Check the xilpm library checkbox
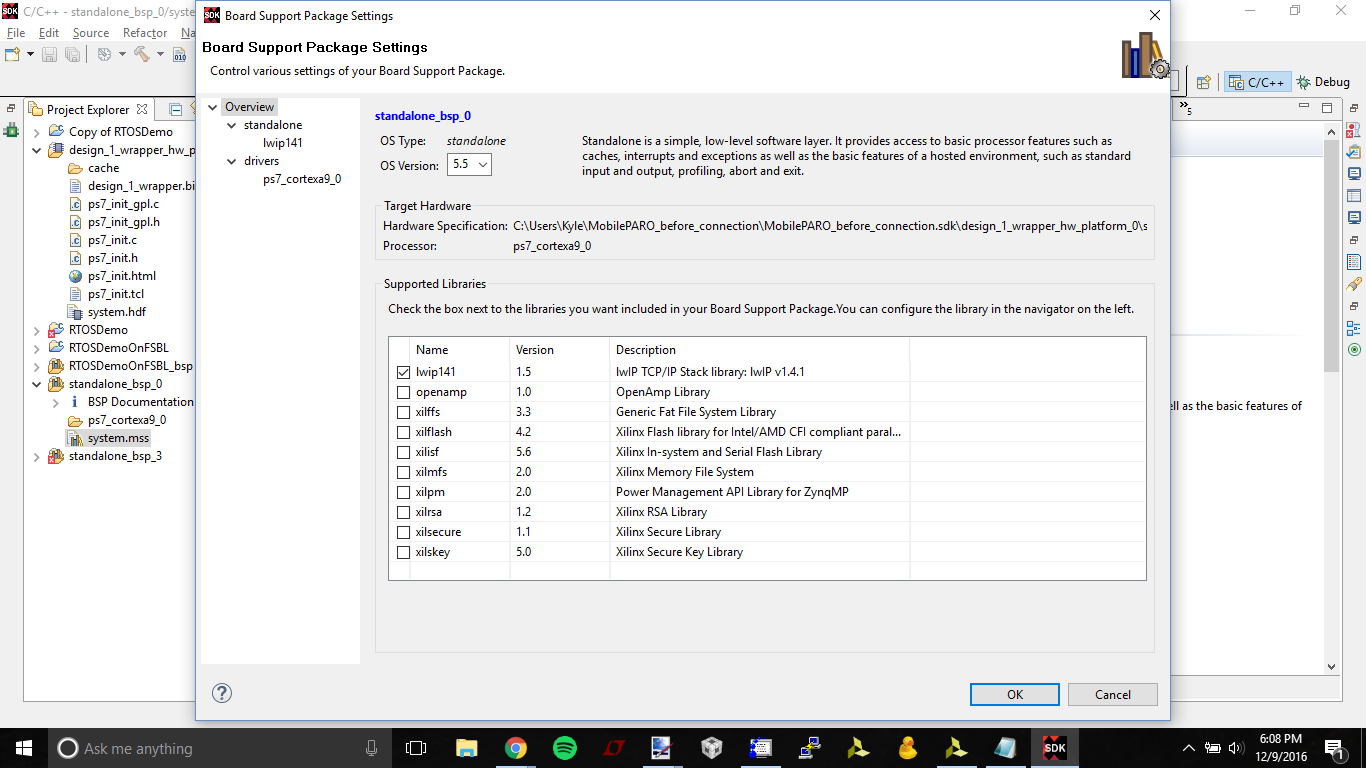The image size is (1366, 768). tap(404, 492)
